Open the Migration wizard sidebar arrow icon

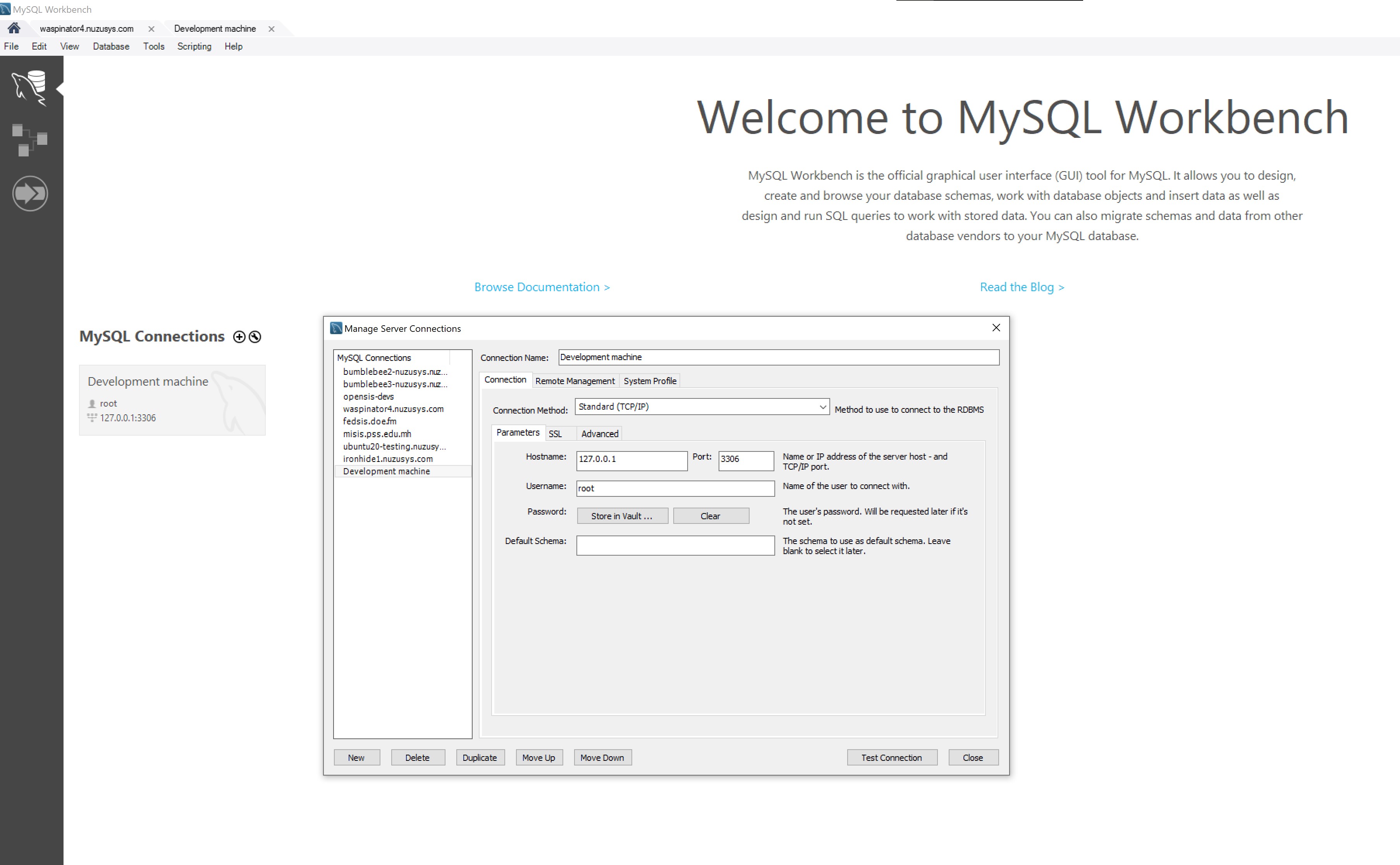point(30,193)
